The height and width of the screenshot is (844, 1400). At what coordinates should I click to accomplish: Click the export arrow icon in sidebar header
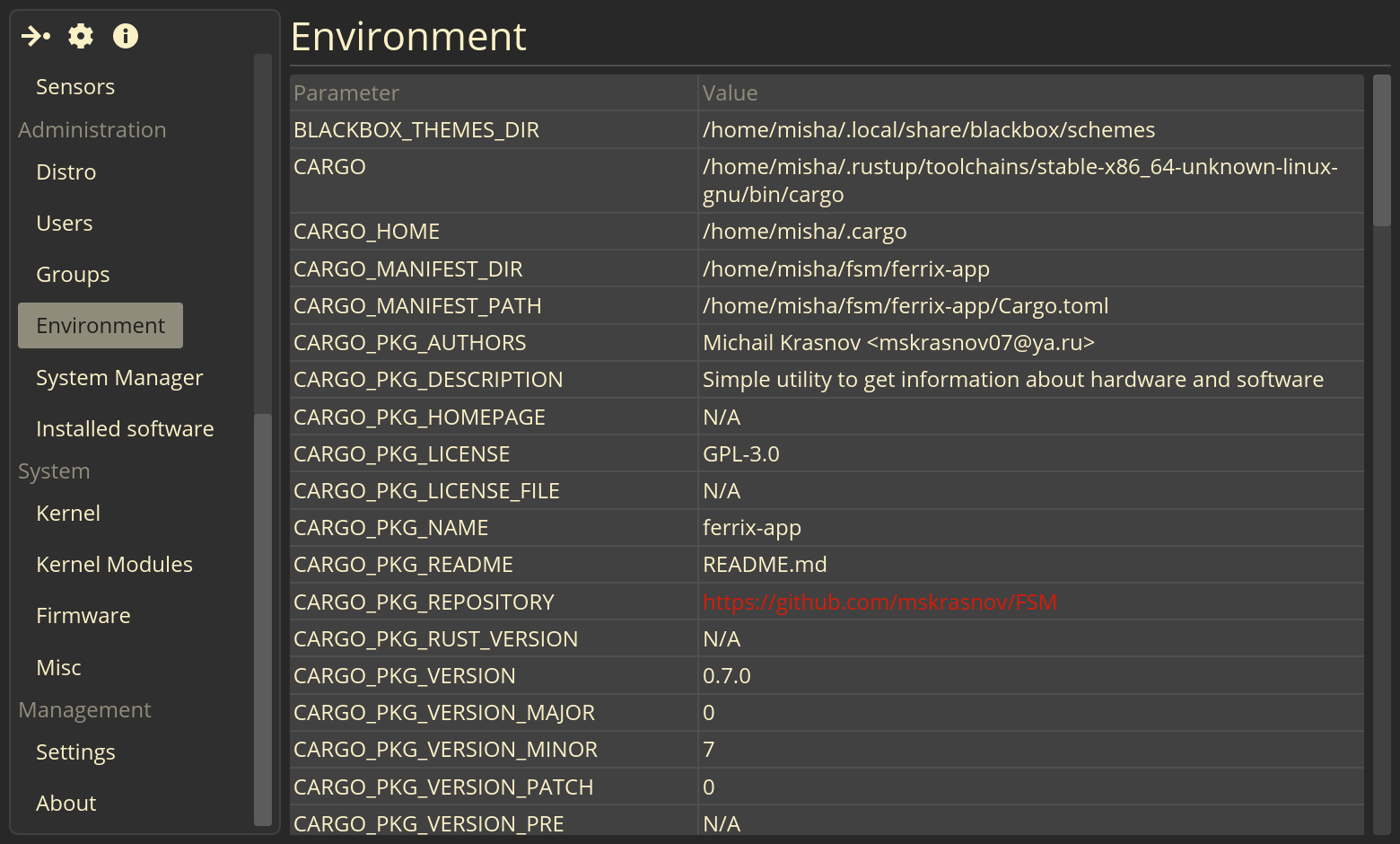coord(36,36)
